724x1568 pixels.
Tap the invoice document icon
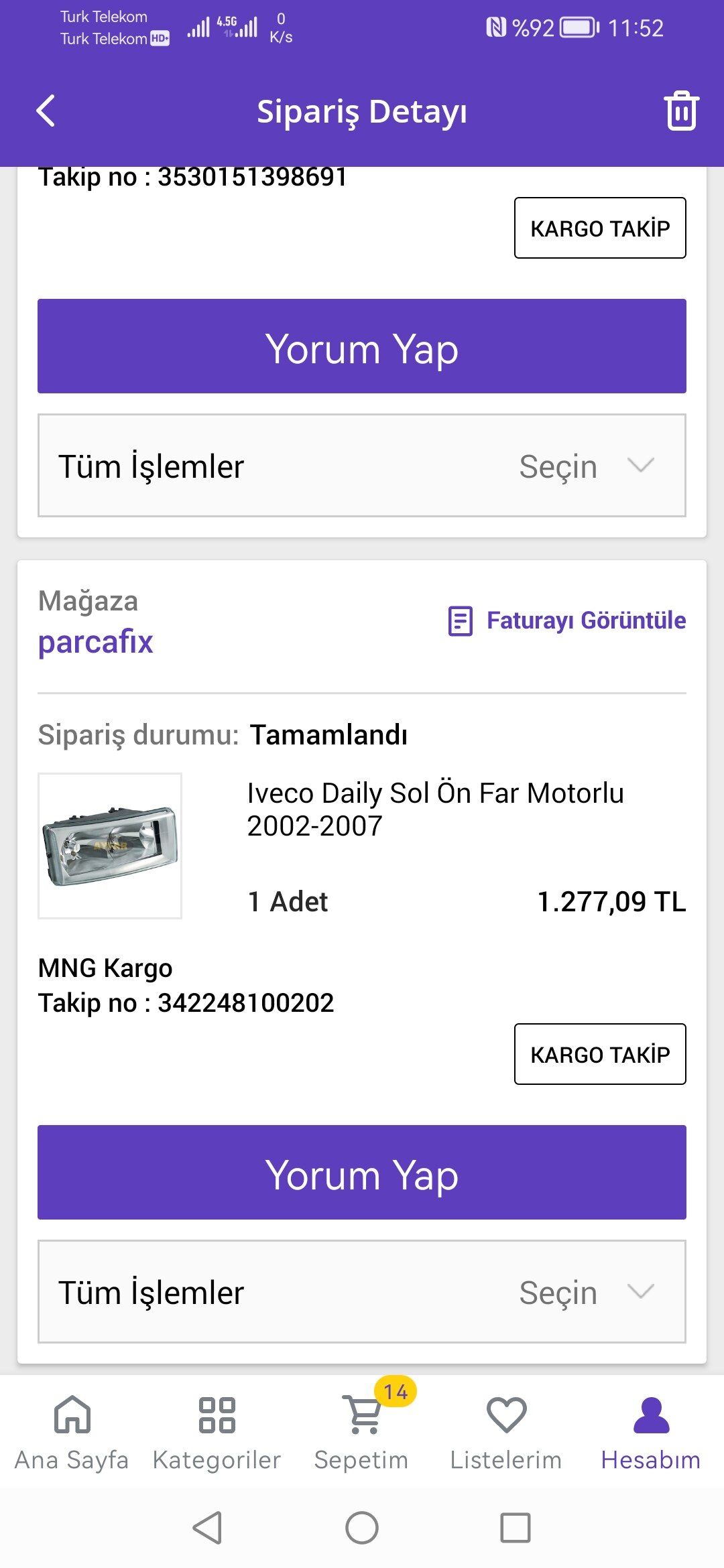click(x=461, y=620)
